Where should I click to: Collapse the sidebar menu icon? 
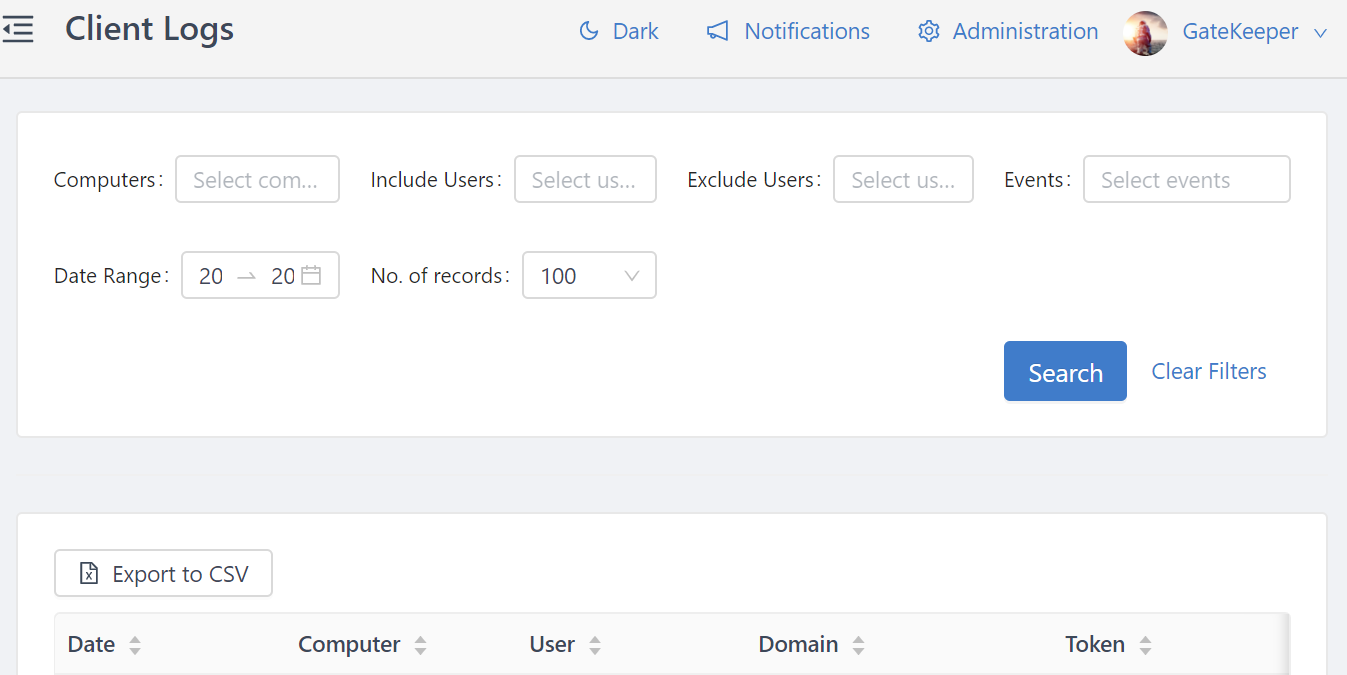(x=18, y=30)
